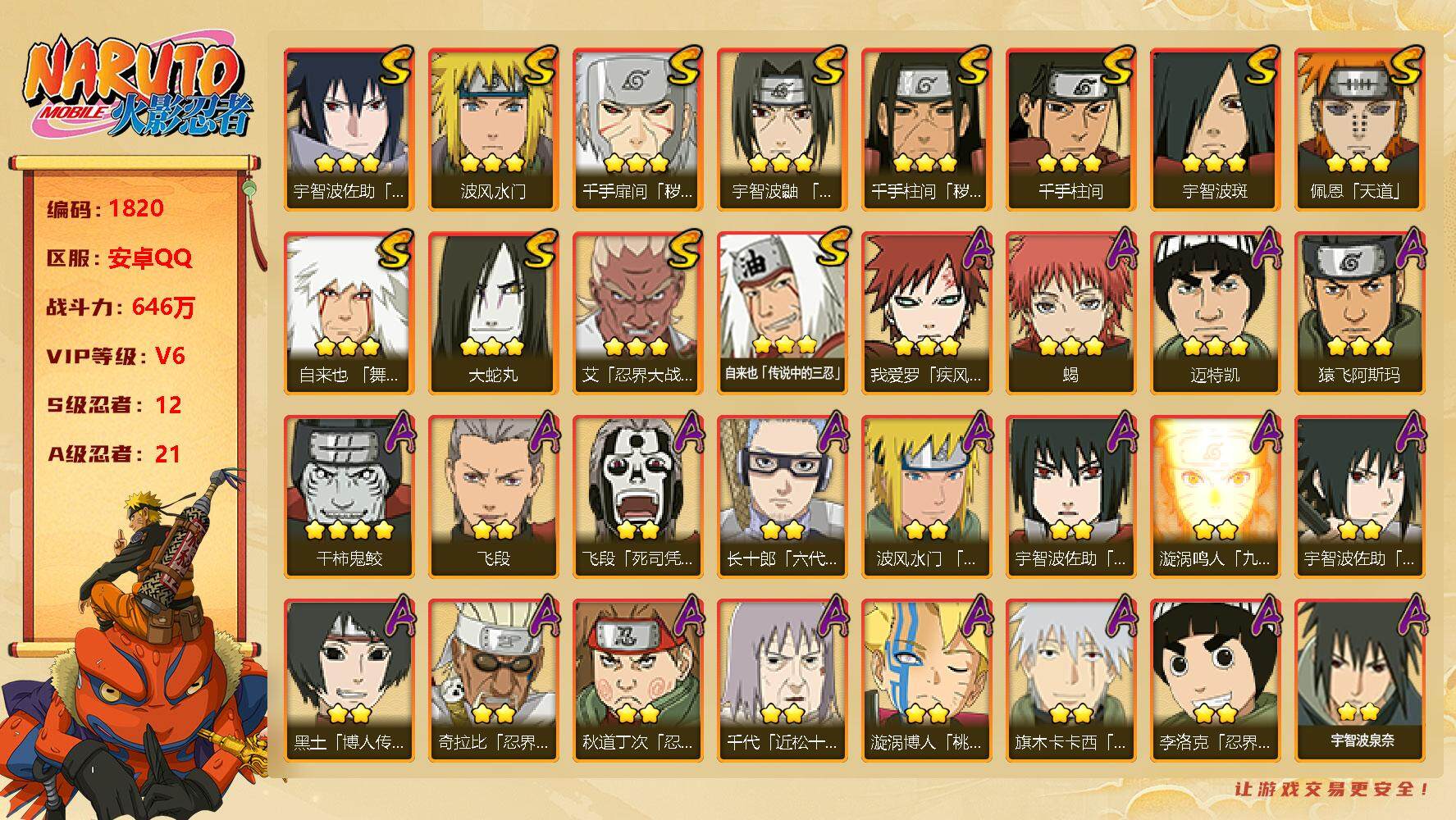Select the 干柿鬼鲛 four-star card

(x=349, y=497)
